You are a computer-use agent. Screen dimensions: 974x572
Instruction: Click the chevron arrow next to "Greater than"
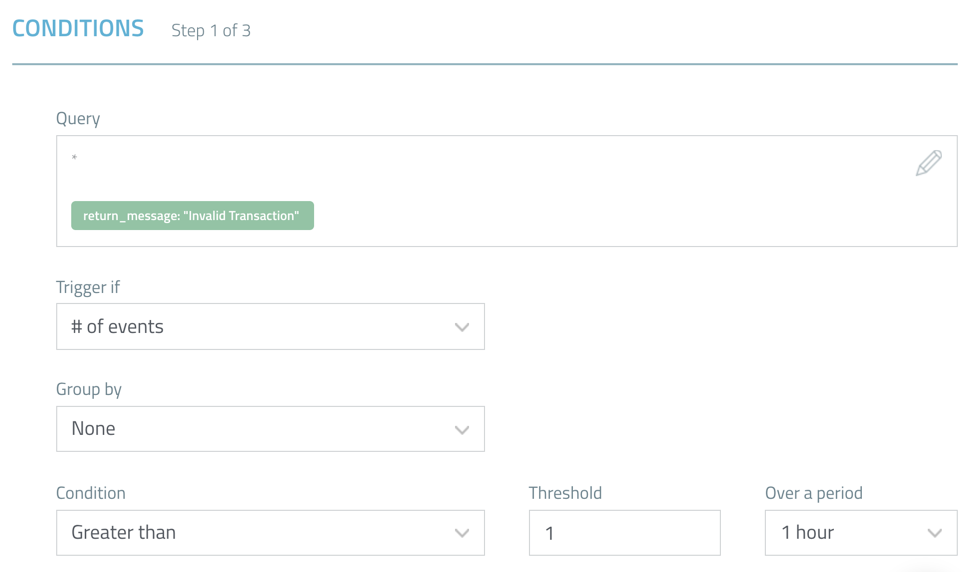461,533
